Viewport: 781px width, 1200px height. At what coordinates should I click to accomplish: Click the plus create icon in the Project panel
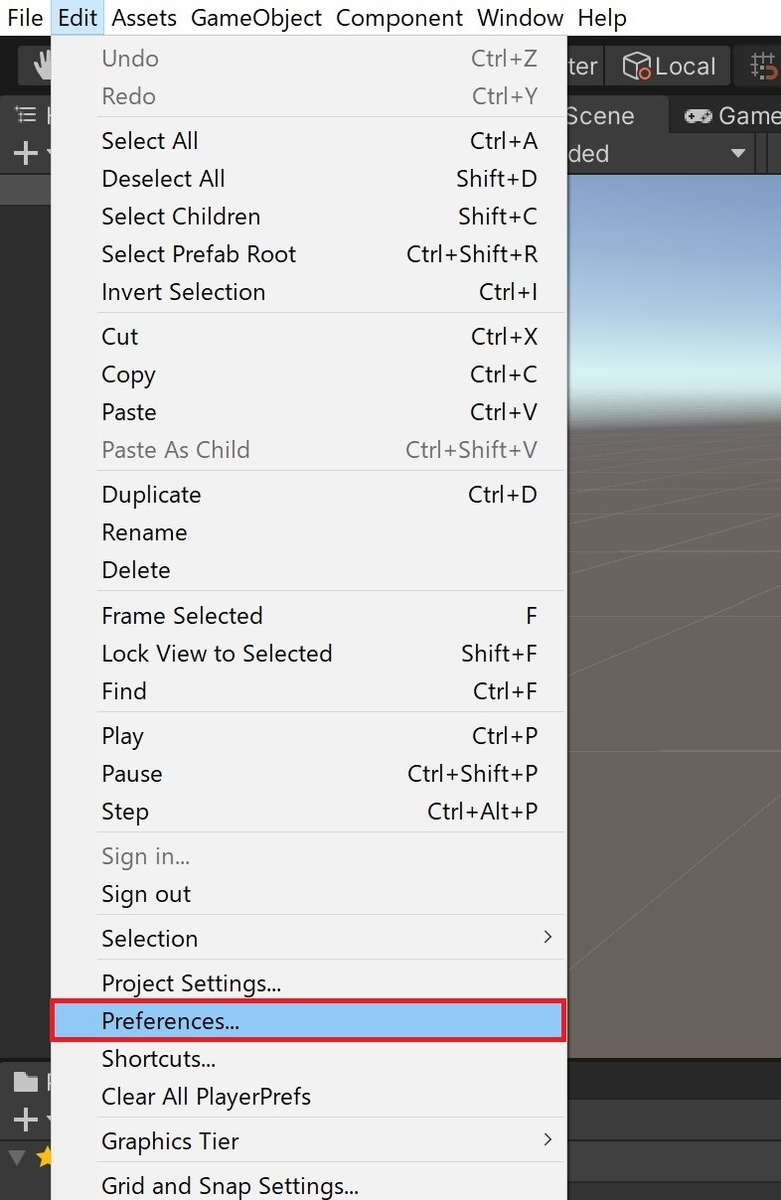(x=25, y=1119)
